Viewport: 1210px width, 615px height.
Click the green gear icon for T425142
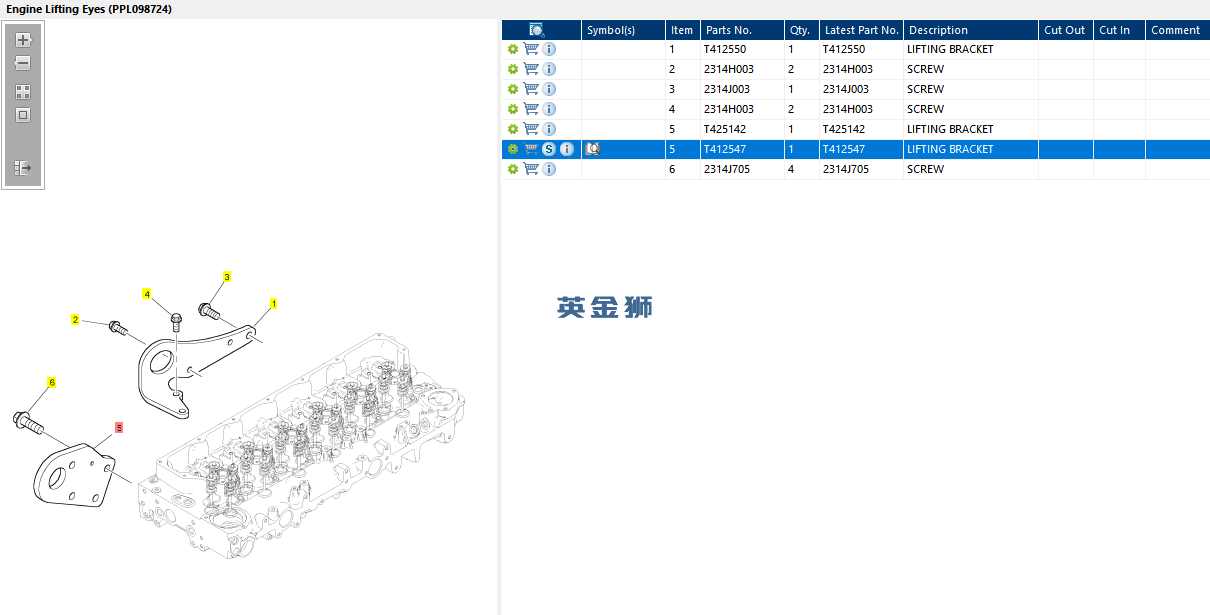point(513,129)
